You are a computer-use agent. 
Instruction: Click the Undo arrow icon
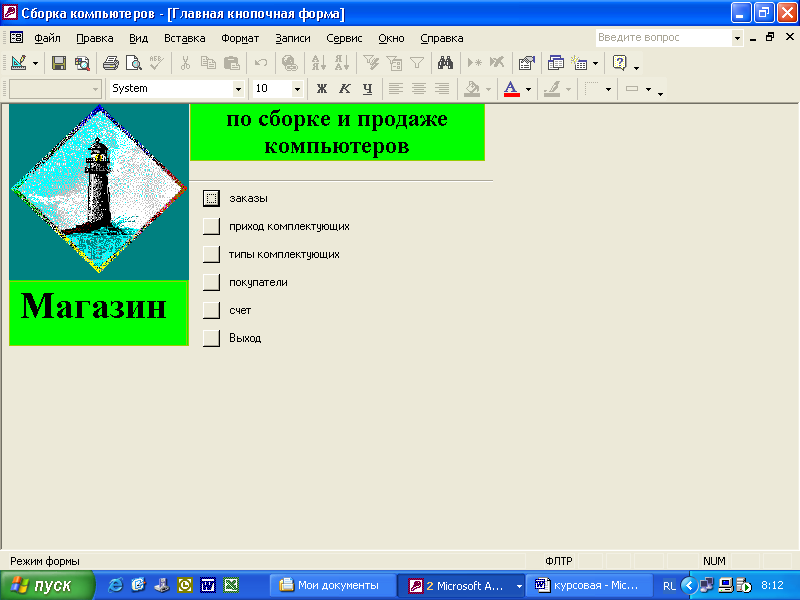tap(261, 63)
